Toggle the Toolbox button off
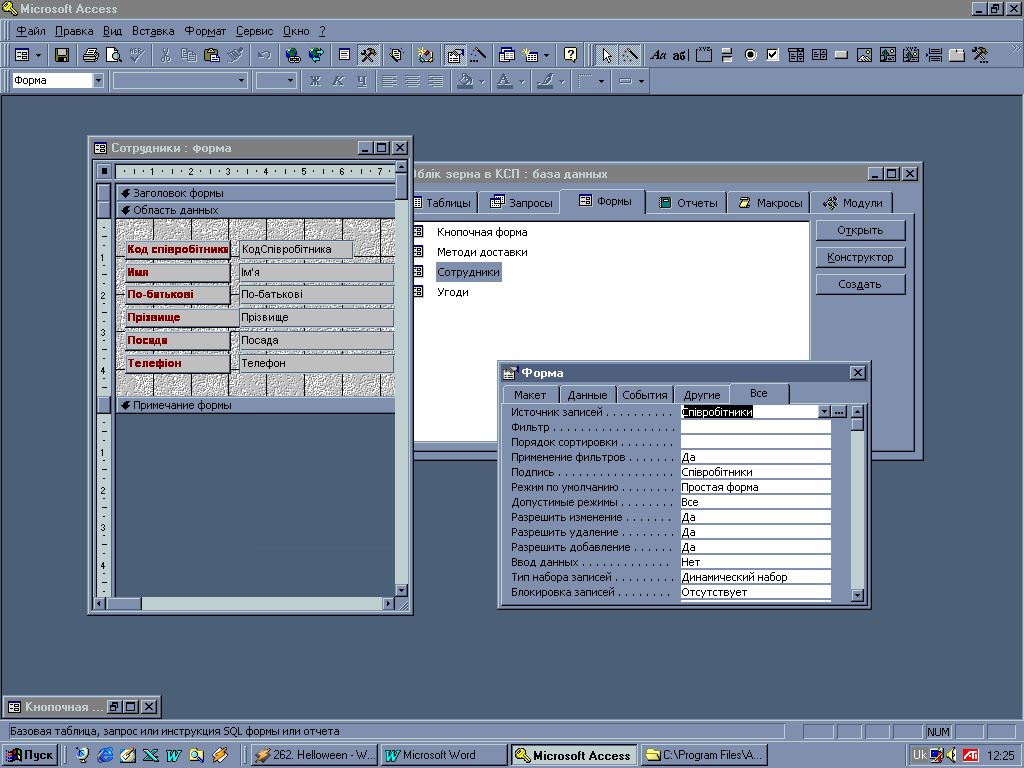This screenshot has height=768, width=1024. [367, 55]
